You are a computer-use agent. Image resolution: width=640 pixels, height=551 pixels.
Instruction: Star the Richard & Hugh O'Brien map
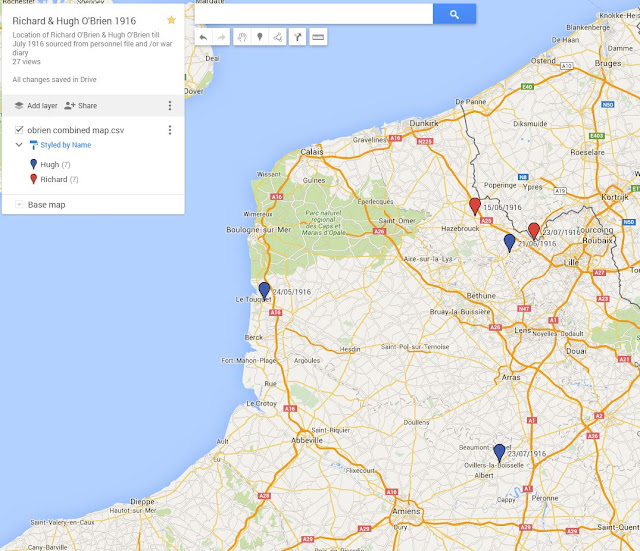click(x=171, y=20)
